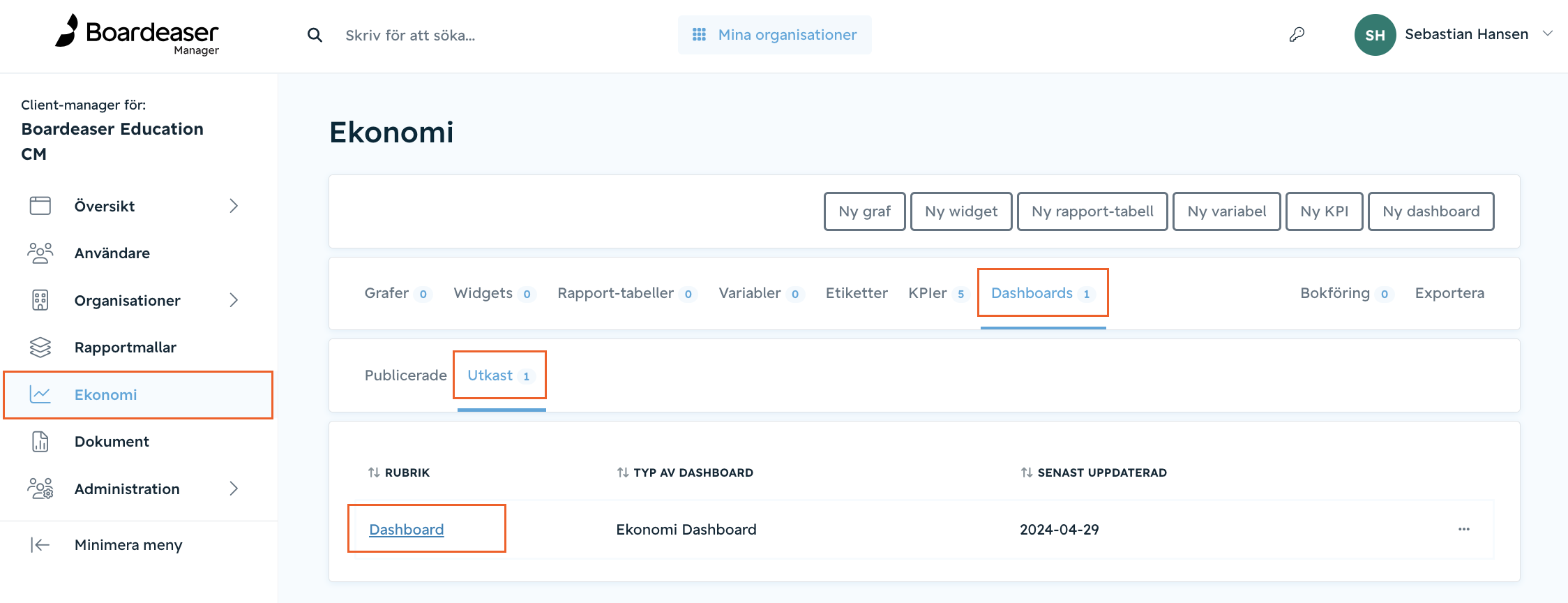Open the Sebastian Hansen user dropdown arrow

[1547, 33]
